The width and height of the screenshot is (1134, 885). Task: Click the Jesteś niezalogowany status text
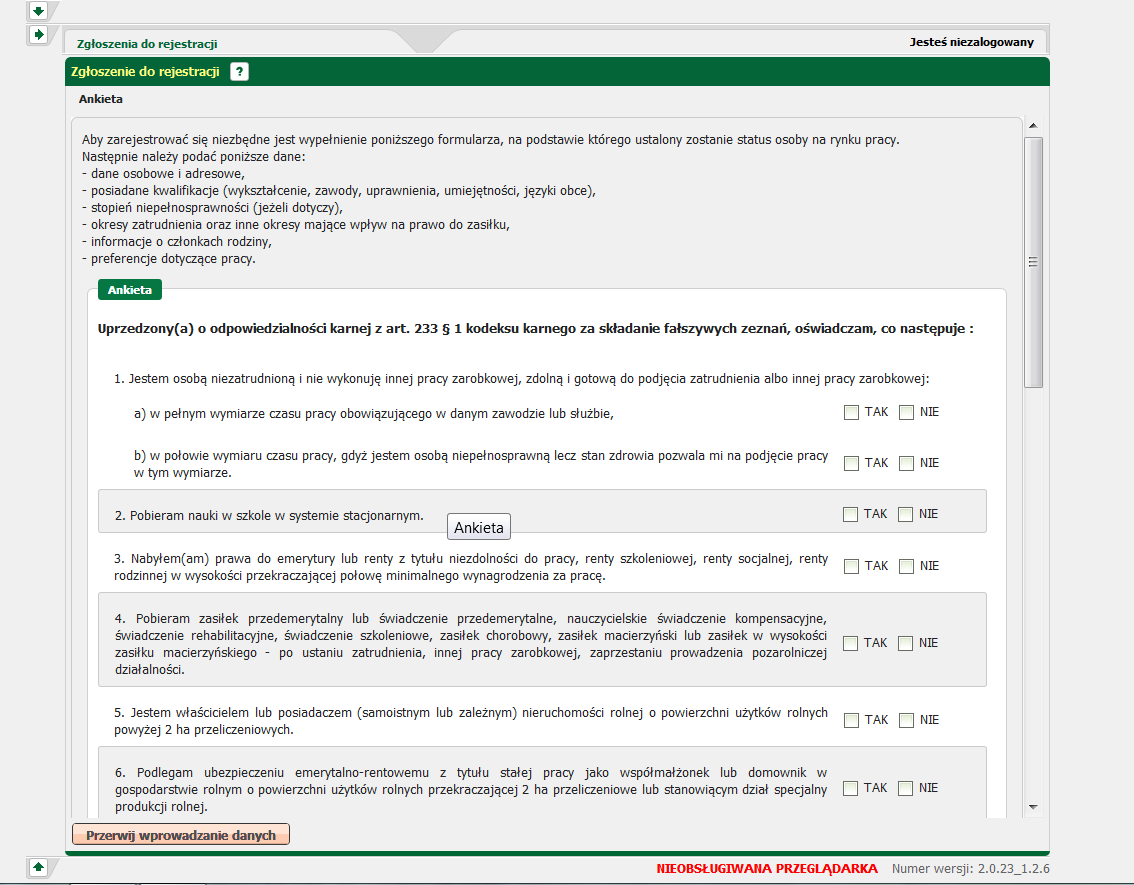(971, 42)
